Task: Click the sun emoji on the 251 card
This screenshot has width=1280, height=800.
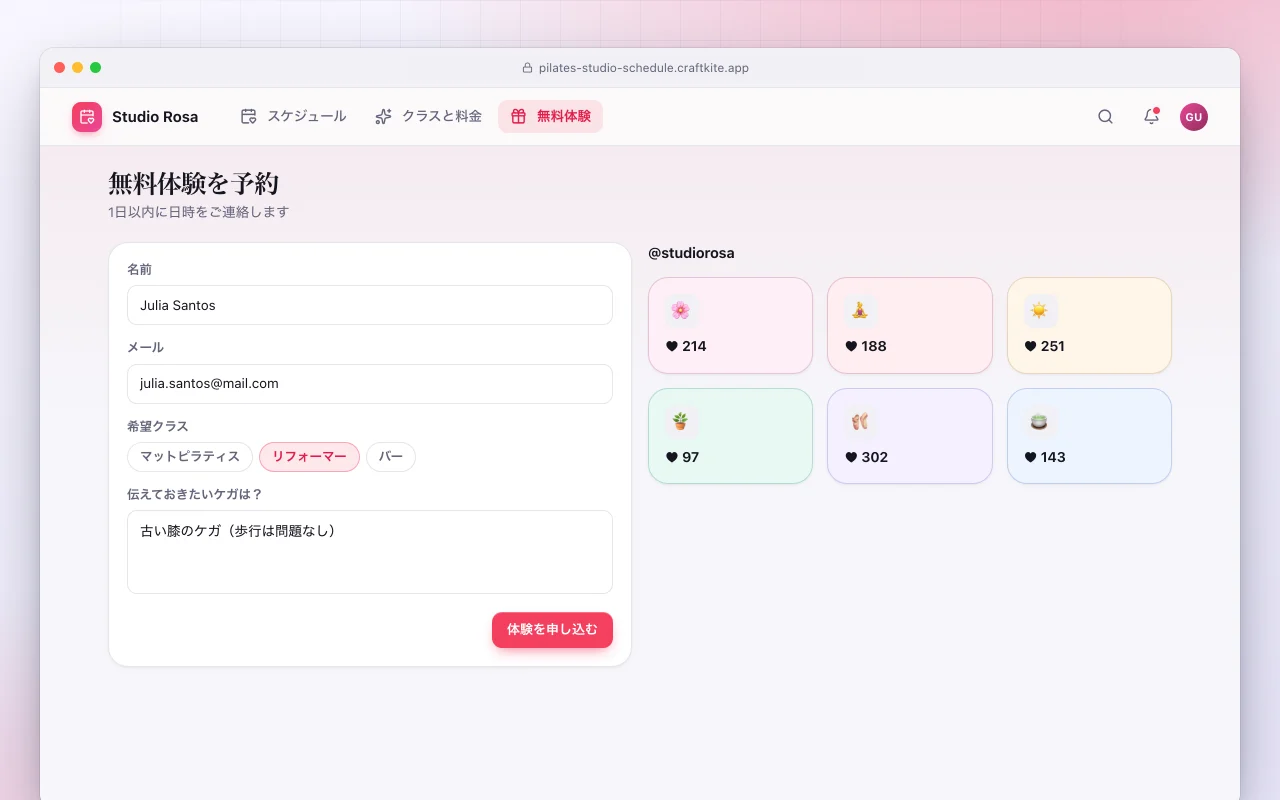Action: [1040, 310]
